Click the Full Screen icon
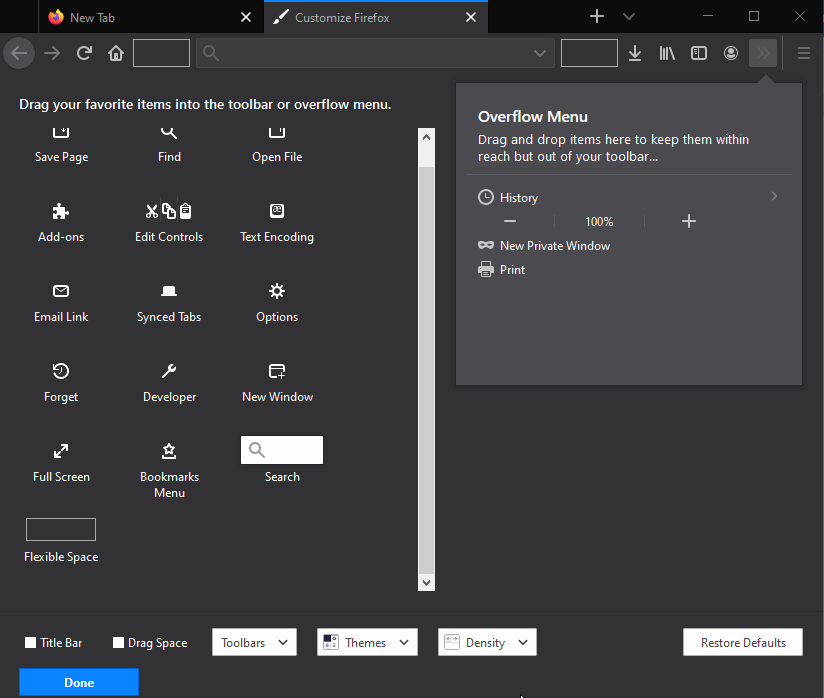The image size is (824, 698). point(60,451)
